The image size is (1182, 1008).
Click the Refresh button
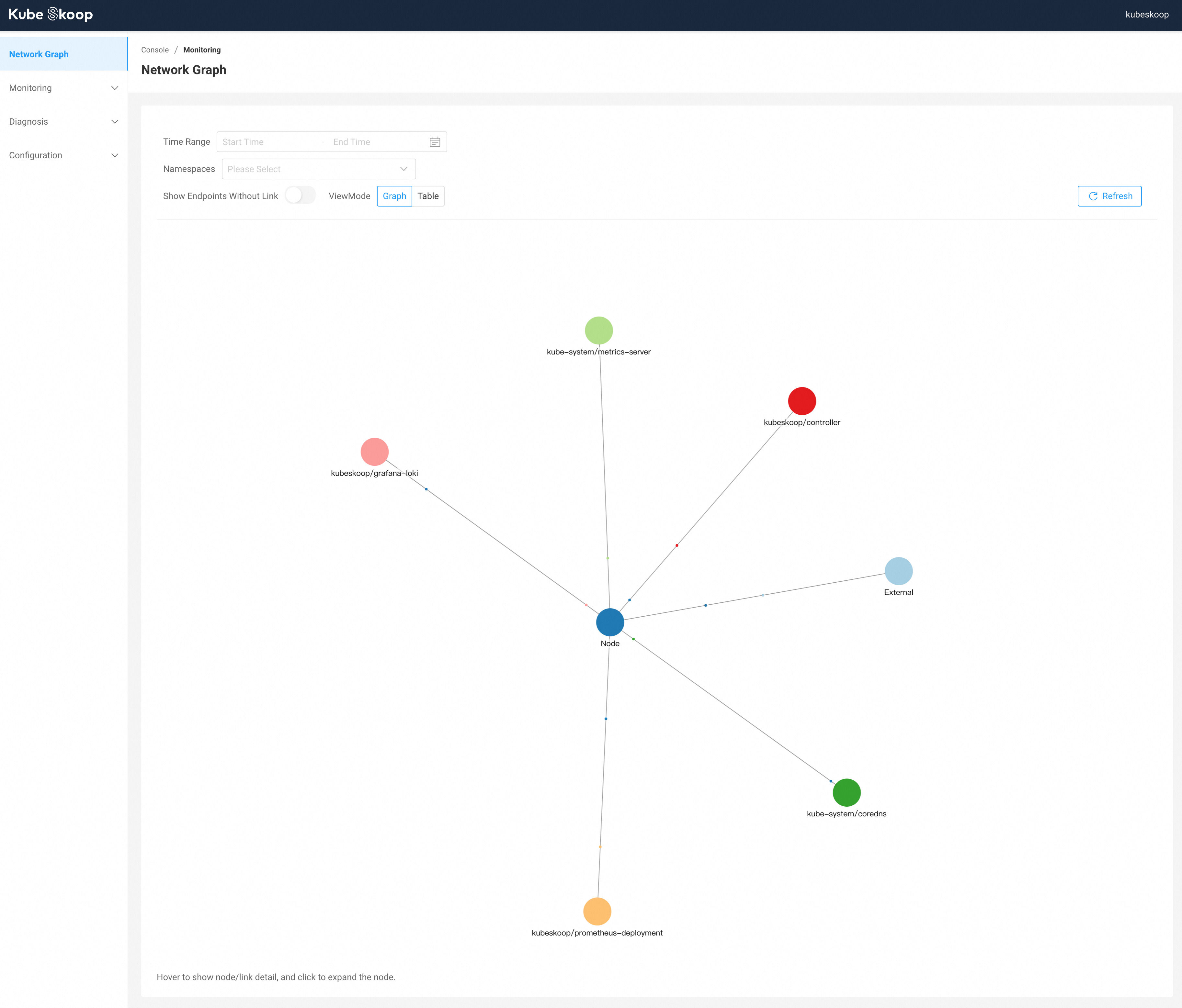pyautogui.click(x=1109, y=196)
